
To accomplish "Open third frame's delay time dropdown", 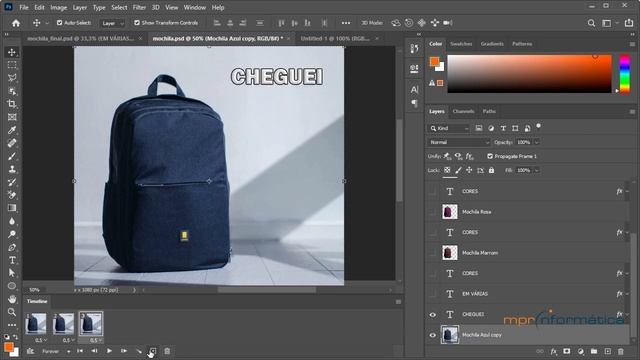I will [x=96, y=340].
